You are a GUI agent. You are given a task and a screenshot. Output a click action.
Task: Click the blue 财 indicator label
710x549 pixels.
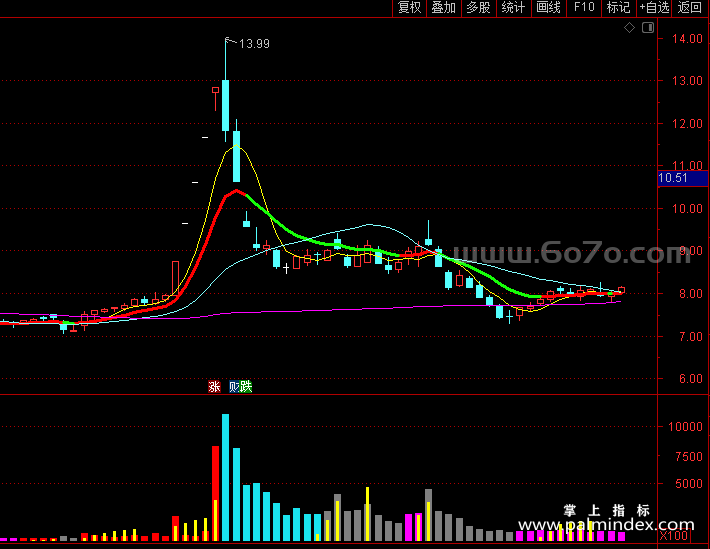click(x=234, y=386)
